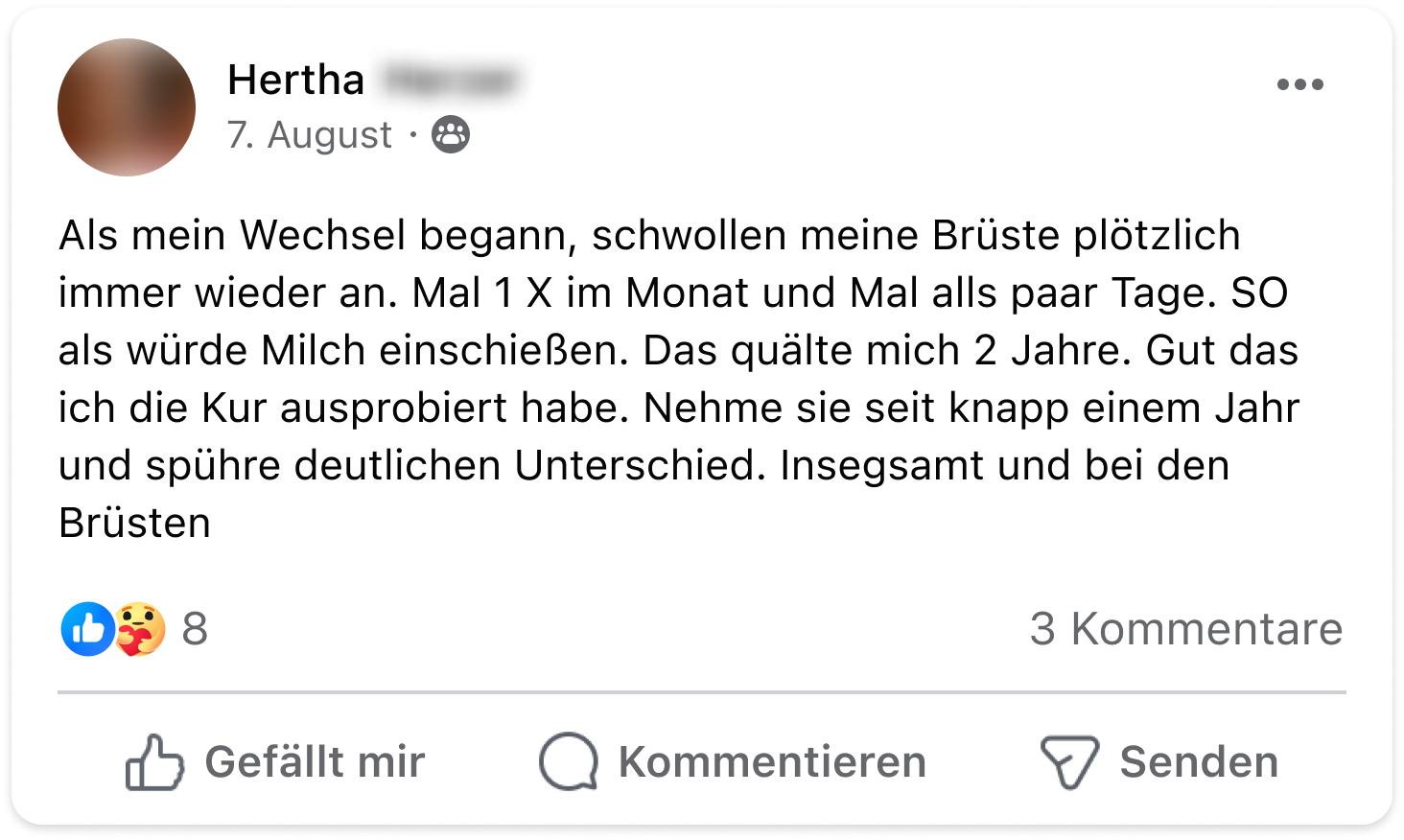Click the speech bubble comment icon

point(569,762)
